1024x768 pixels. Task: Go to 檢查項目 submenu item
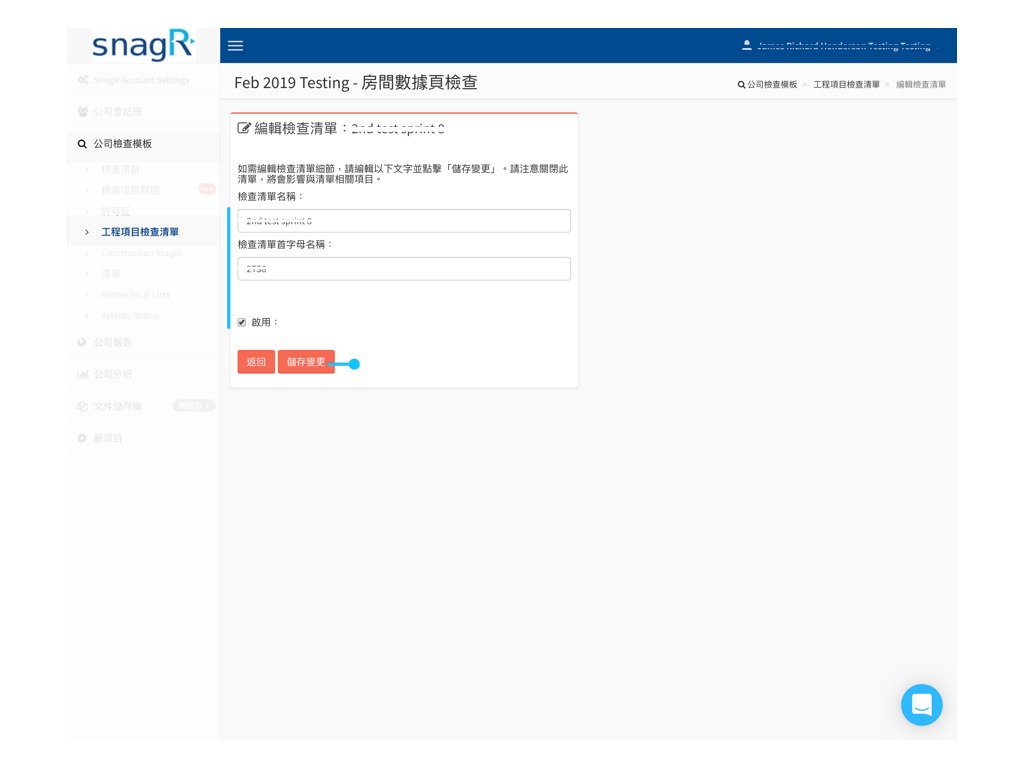pos(120,169)
